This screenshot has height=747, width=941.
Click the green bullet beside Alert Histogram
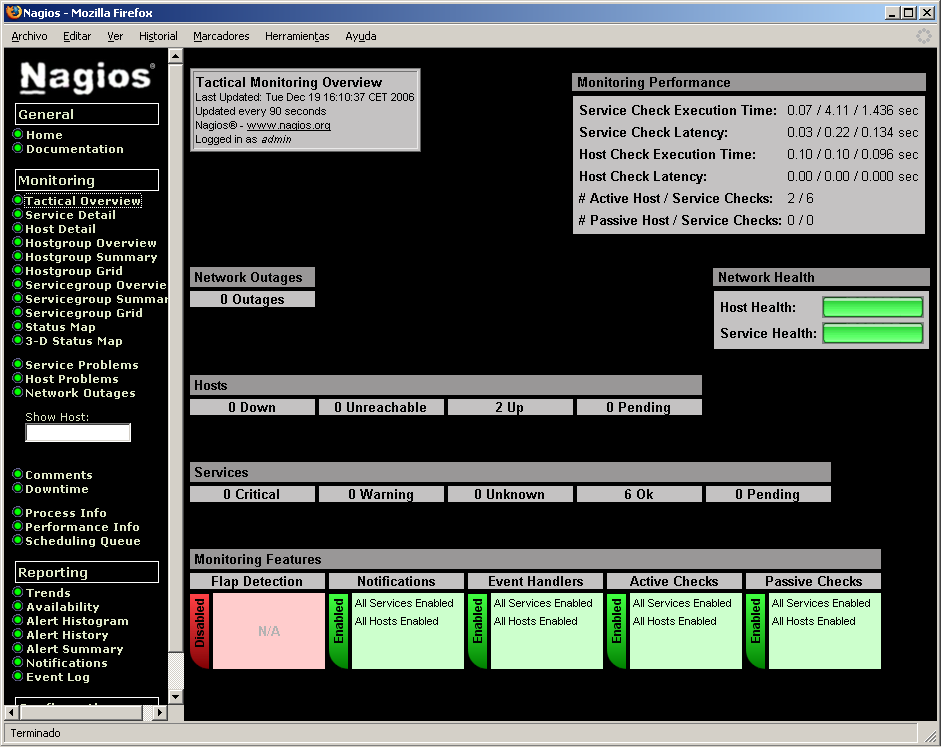pos(18,620)
